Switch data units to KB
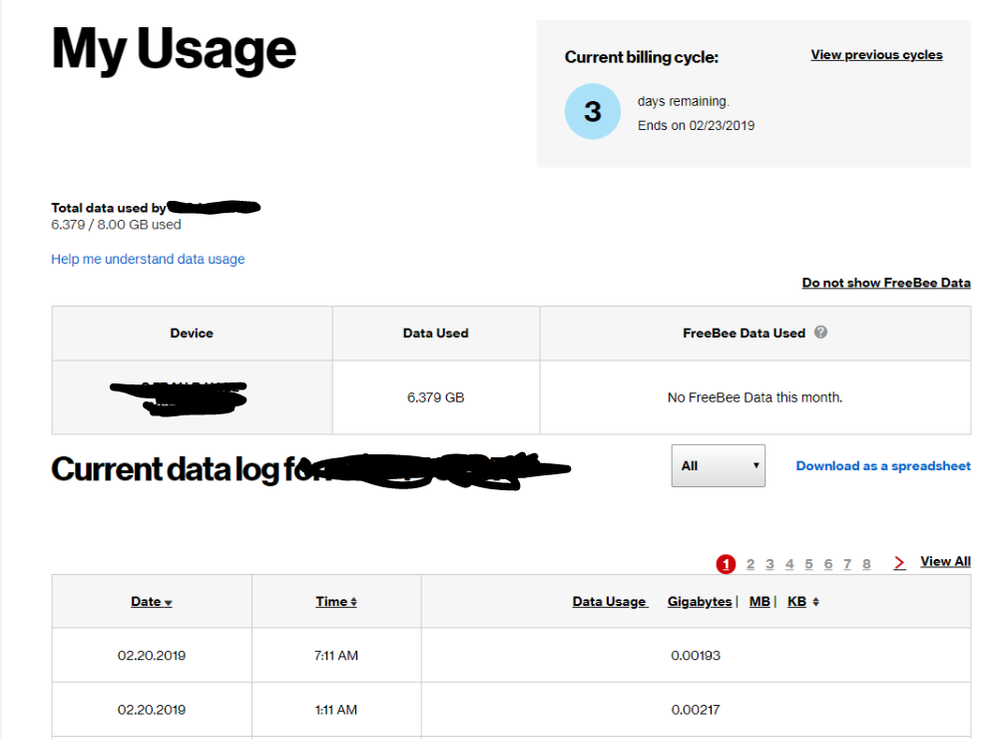The image size is (999, 739). [797, 601]
